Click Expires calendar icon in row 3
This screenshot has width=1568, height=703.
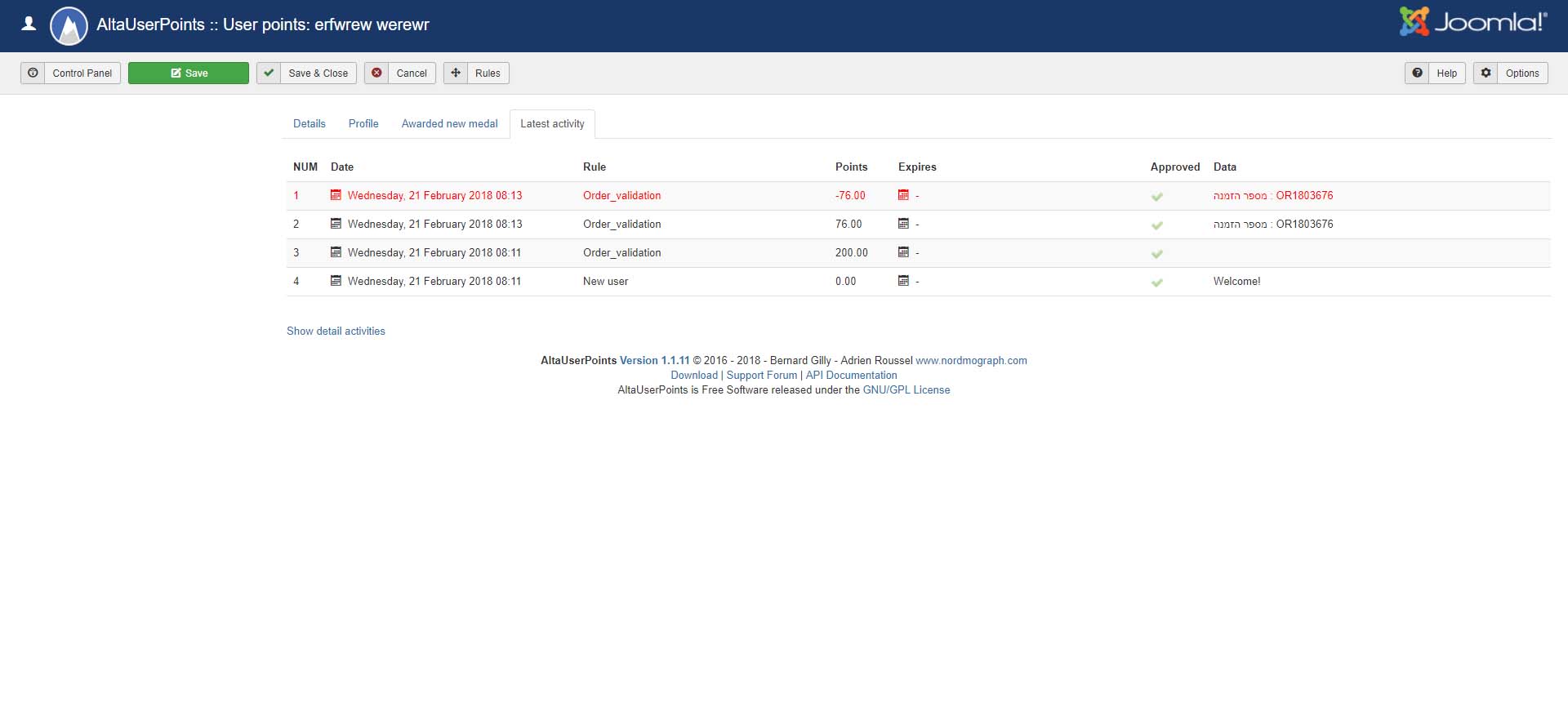click(903, 252)
